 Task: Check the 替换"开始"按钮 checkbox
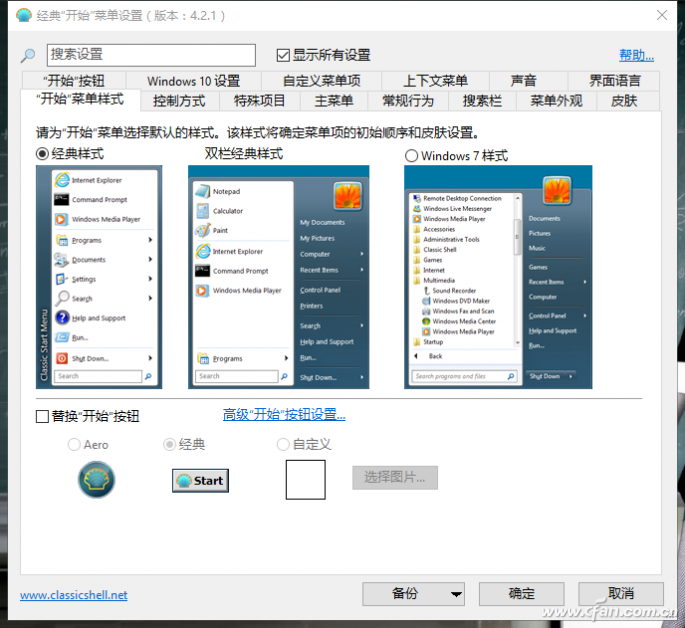pyautogui.click(x=42, y=416)
